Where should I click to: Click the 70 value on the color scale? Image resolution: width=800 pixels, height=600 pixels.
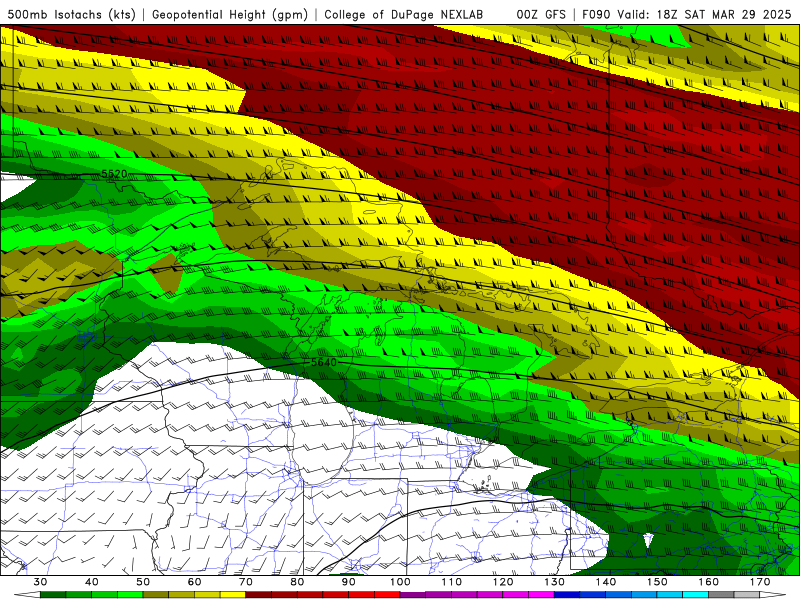pyautogui.click(x=246, y=582)
